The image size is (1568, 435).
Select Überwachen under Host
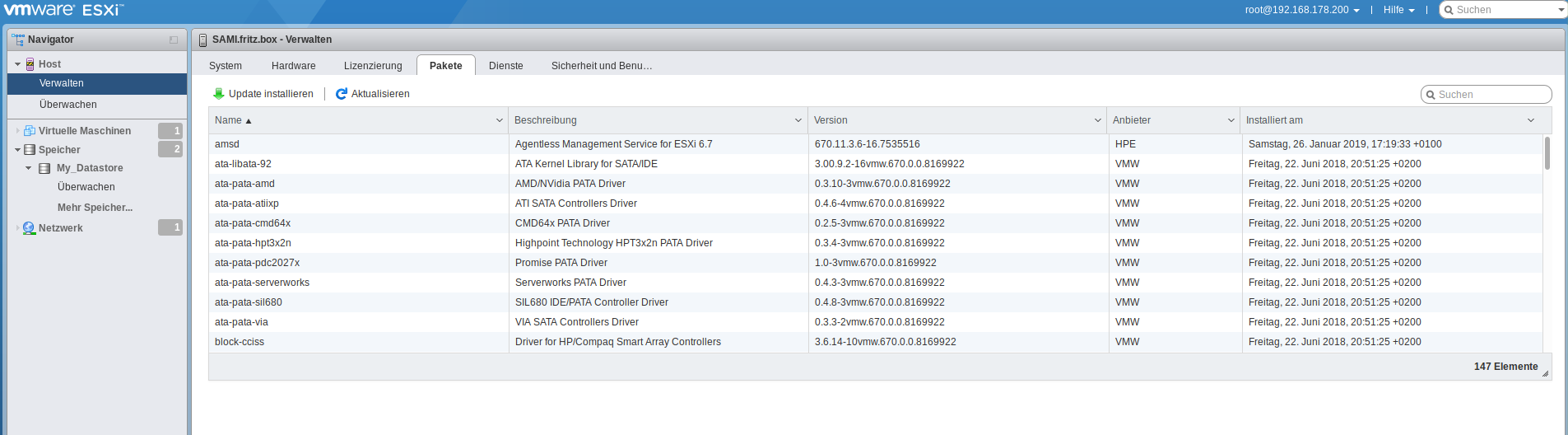68,105
